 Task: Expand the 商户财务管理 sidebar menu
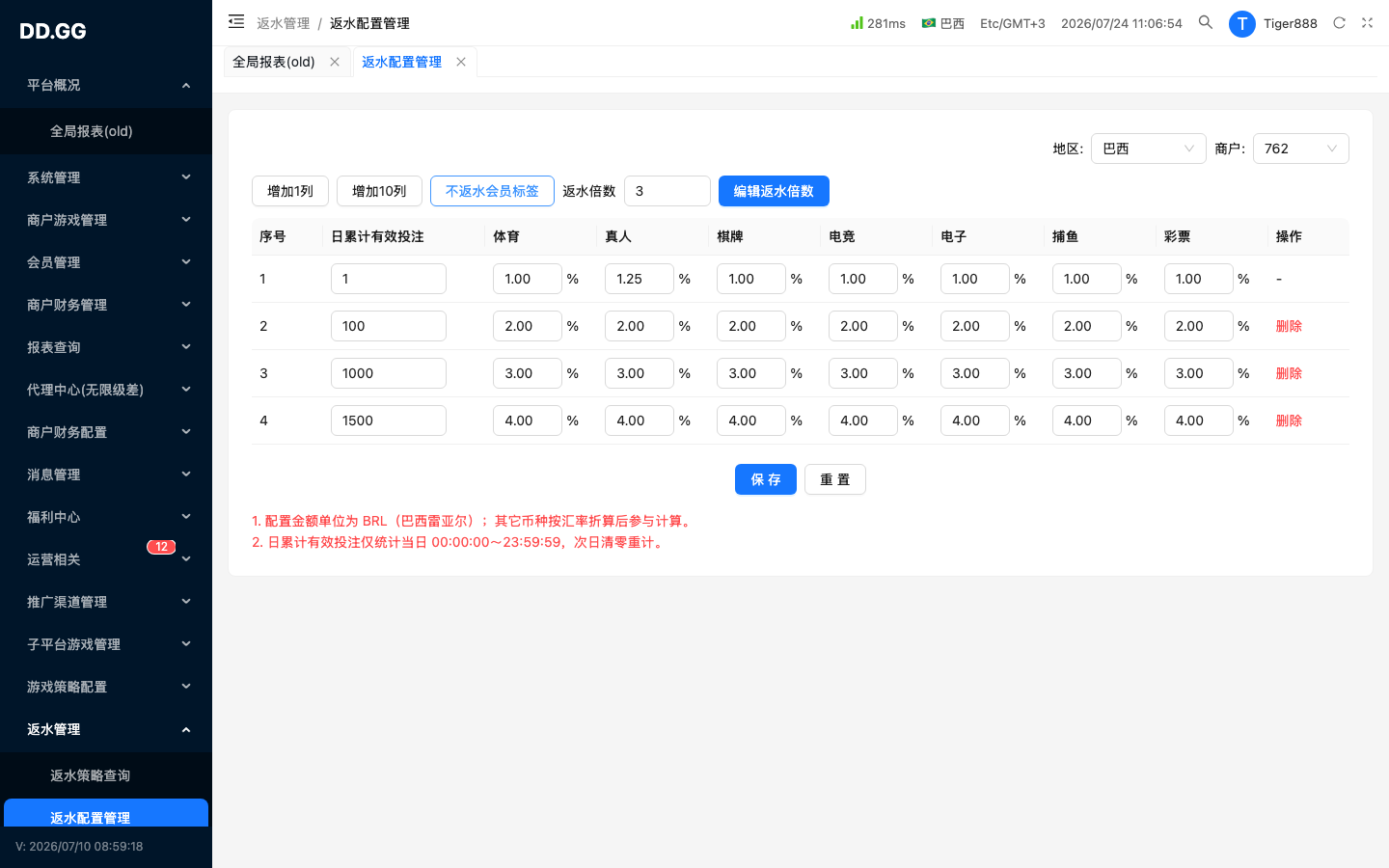click(x=106, y=305)
